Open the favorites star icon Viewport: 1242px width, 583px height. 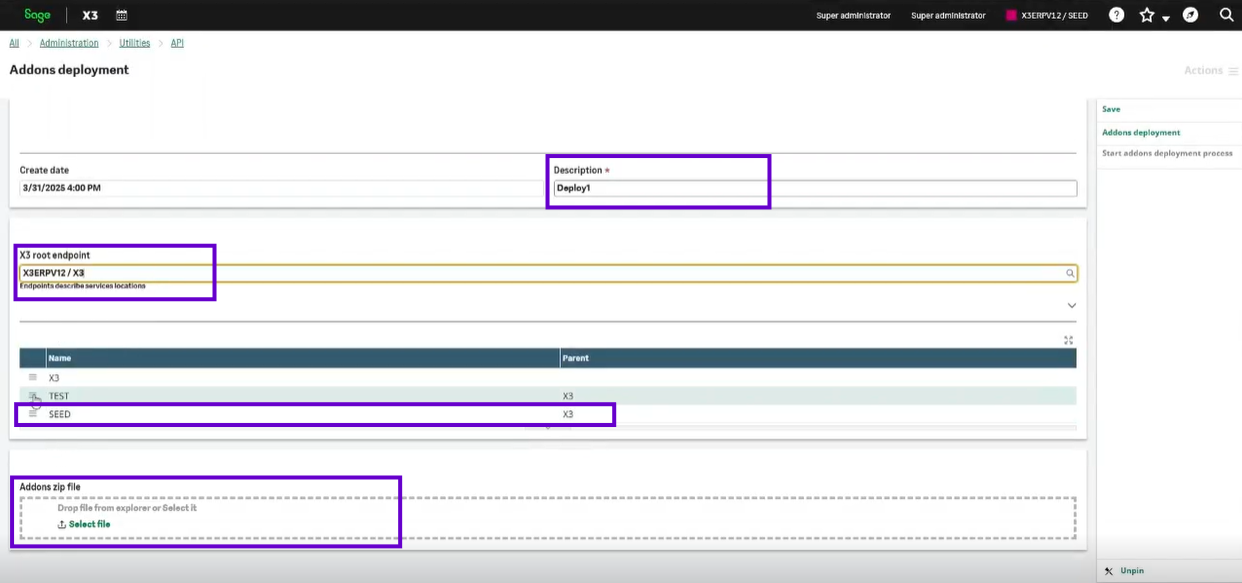tap(1147, 15)
